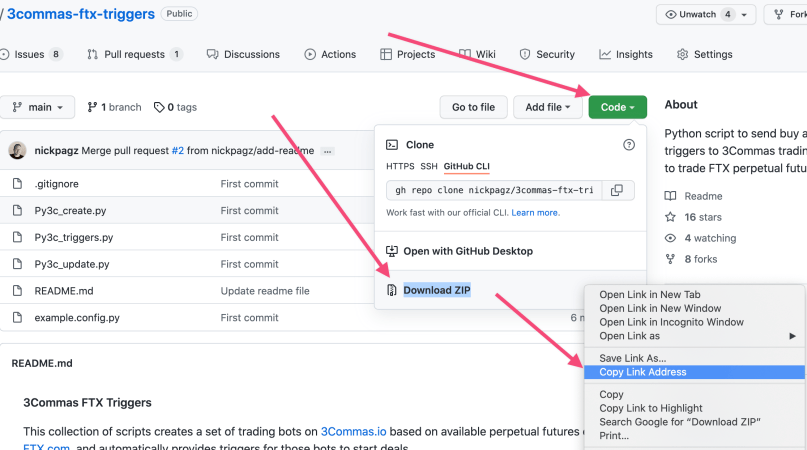
Task: Click the Go to file button
Action: click(473, 107)
